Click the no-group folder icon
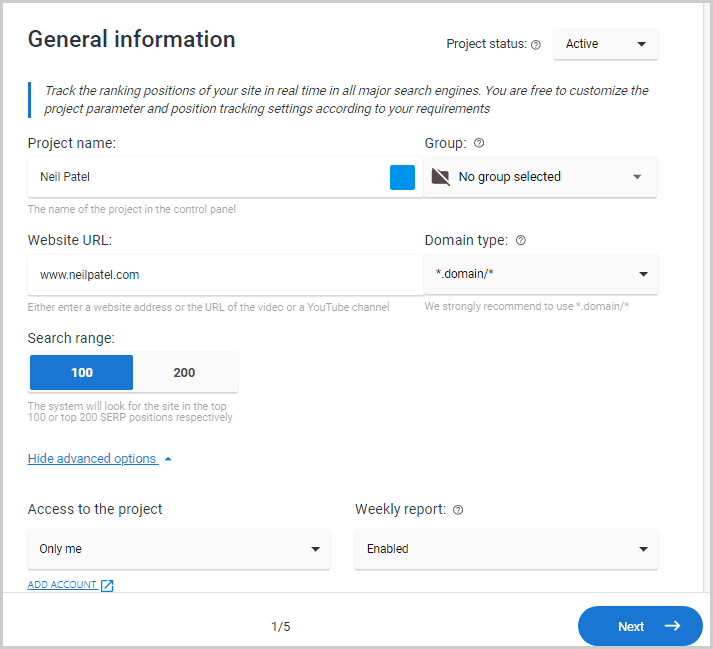Viewport: 713px width, 649px height. coord(440,177)
